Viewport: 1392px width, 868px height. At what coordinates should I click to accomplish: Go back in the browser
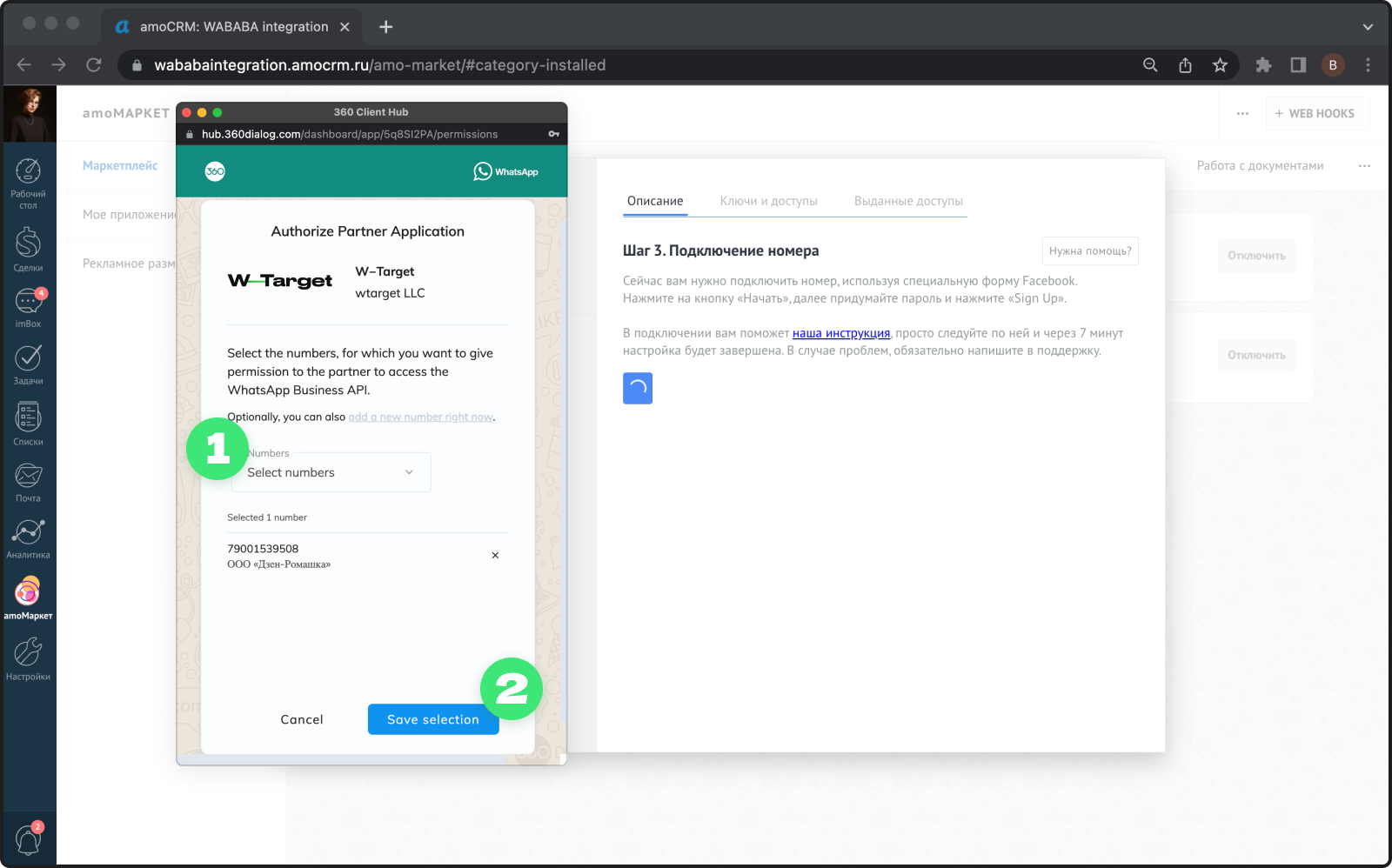[23, 64]
